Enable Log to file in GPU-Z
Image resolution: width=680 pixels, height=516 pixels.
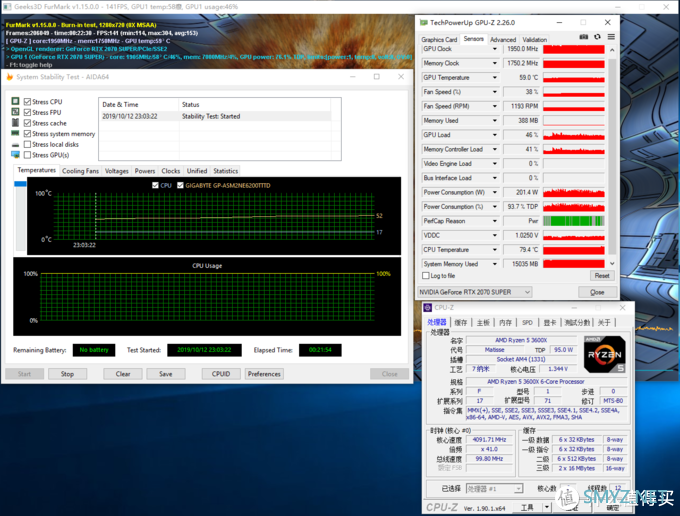pyautogui.click(x=425, y=275)
